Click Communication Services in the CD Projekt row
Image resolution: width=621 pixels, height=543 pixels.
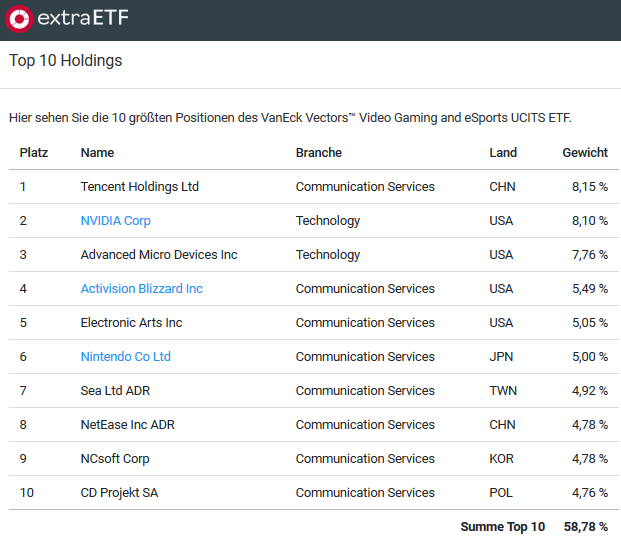[x=365, y=492]
